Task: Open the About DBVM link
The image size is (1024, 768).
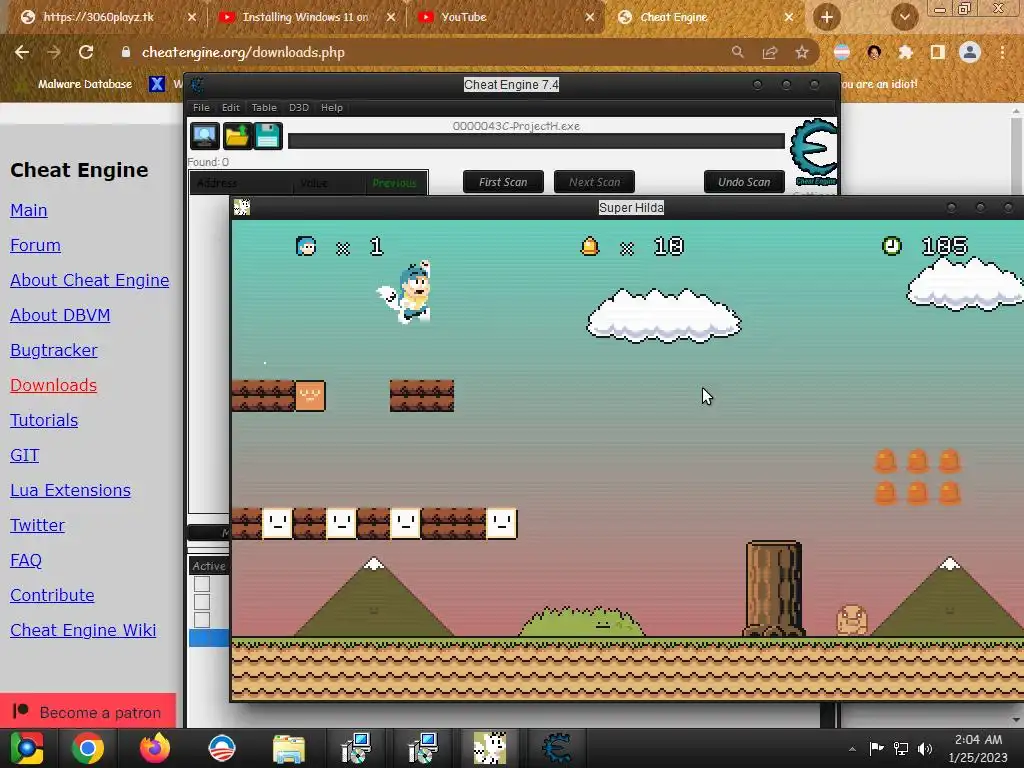Action: click(60, 315)
